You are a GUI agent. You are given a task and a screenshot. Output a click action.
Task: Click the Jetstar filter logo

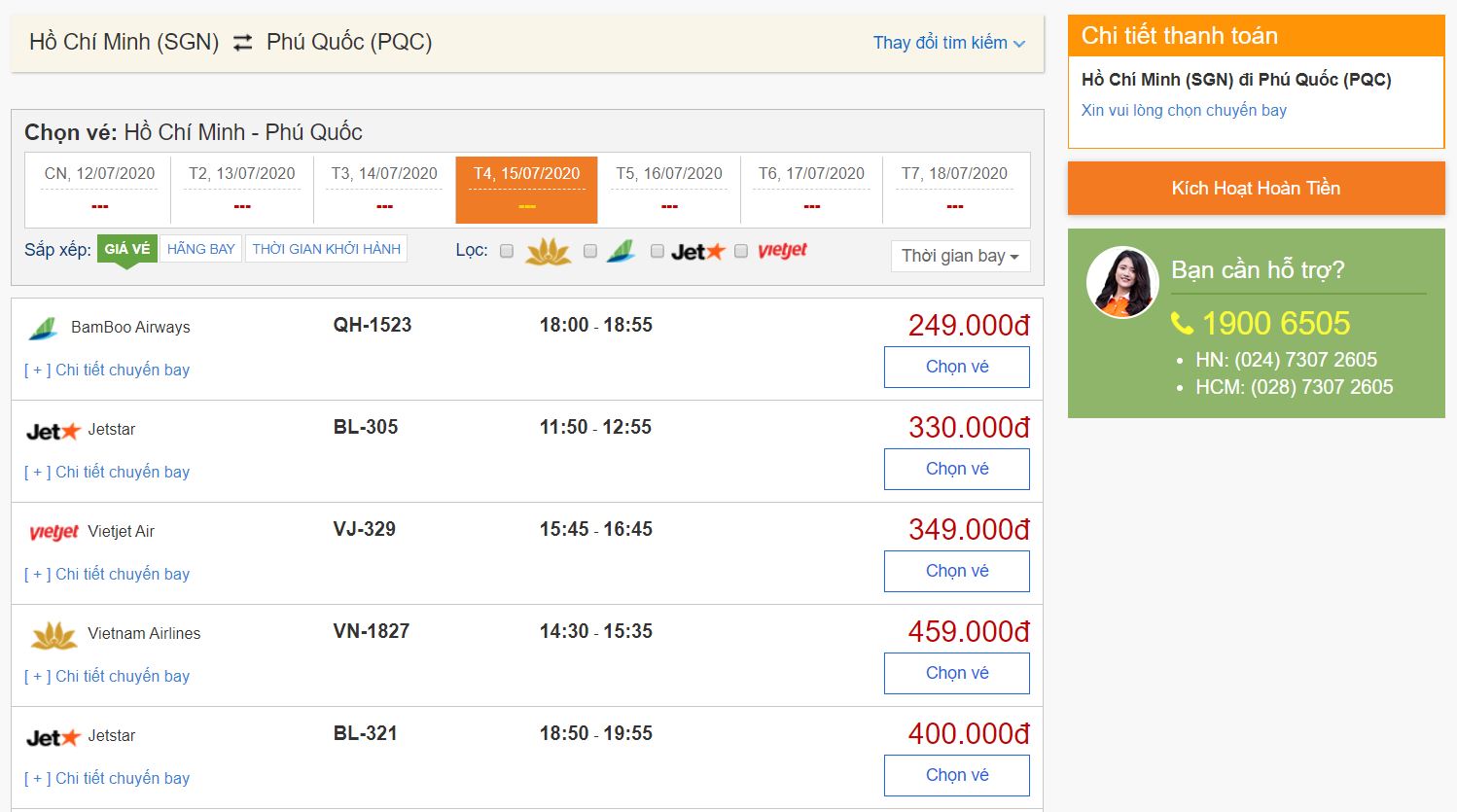pos(698,252)
